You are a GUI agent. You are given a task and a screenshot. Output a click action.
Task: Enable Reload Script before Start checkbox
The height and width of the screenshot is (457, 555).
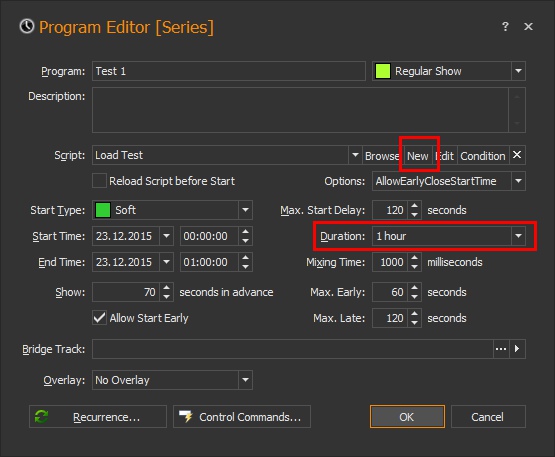click(99, 181)
